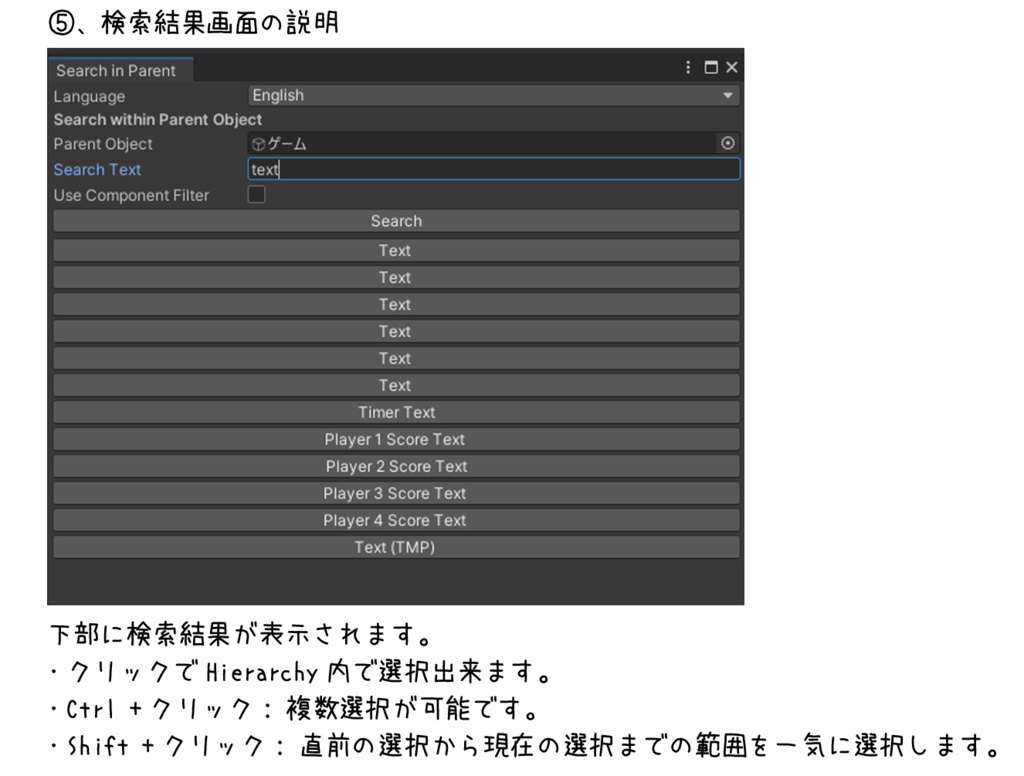Open the window options kebab menu

pos(687,68)
